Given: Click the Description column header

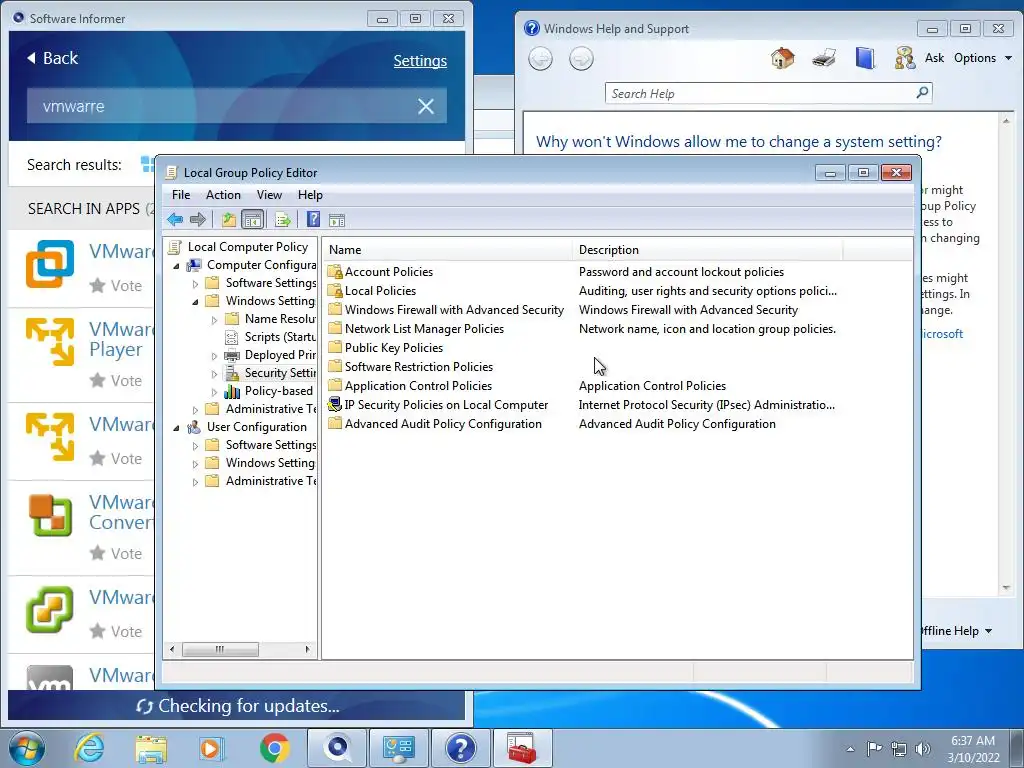Looking at the screenshot, I should (x=708, y=249).
